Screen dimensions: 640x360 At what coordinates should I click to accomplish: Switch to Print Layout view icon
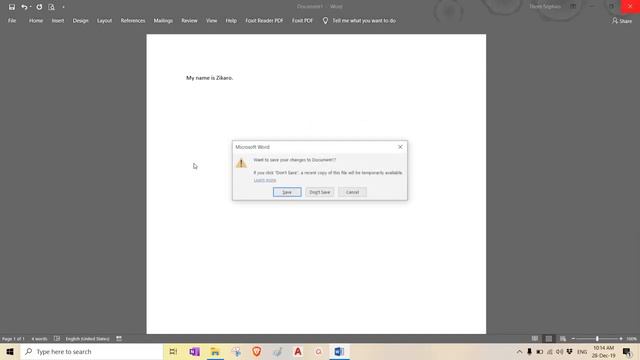[549, 338]
